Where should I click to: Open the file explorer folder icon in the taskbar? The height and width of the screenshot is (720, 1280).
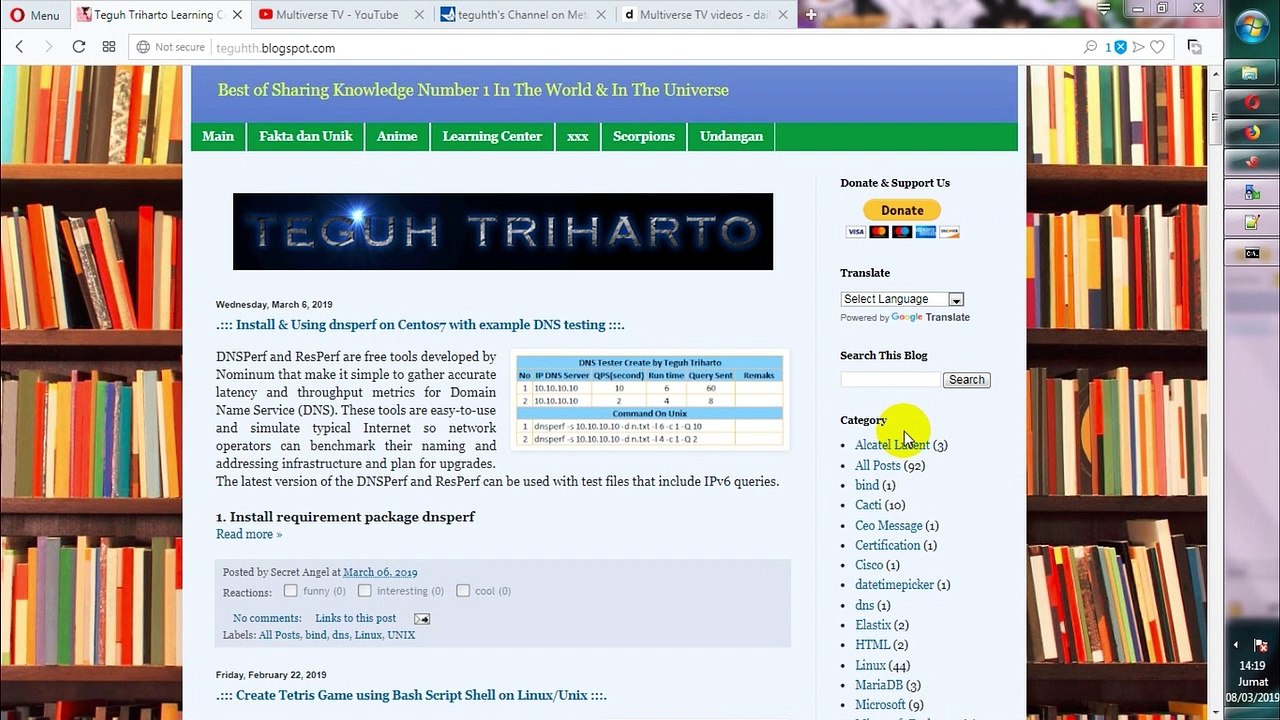tap(1251, 73)
